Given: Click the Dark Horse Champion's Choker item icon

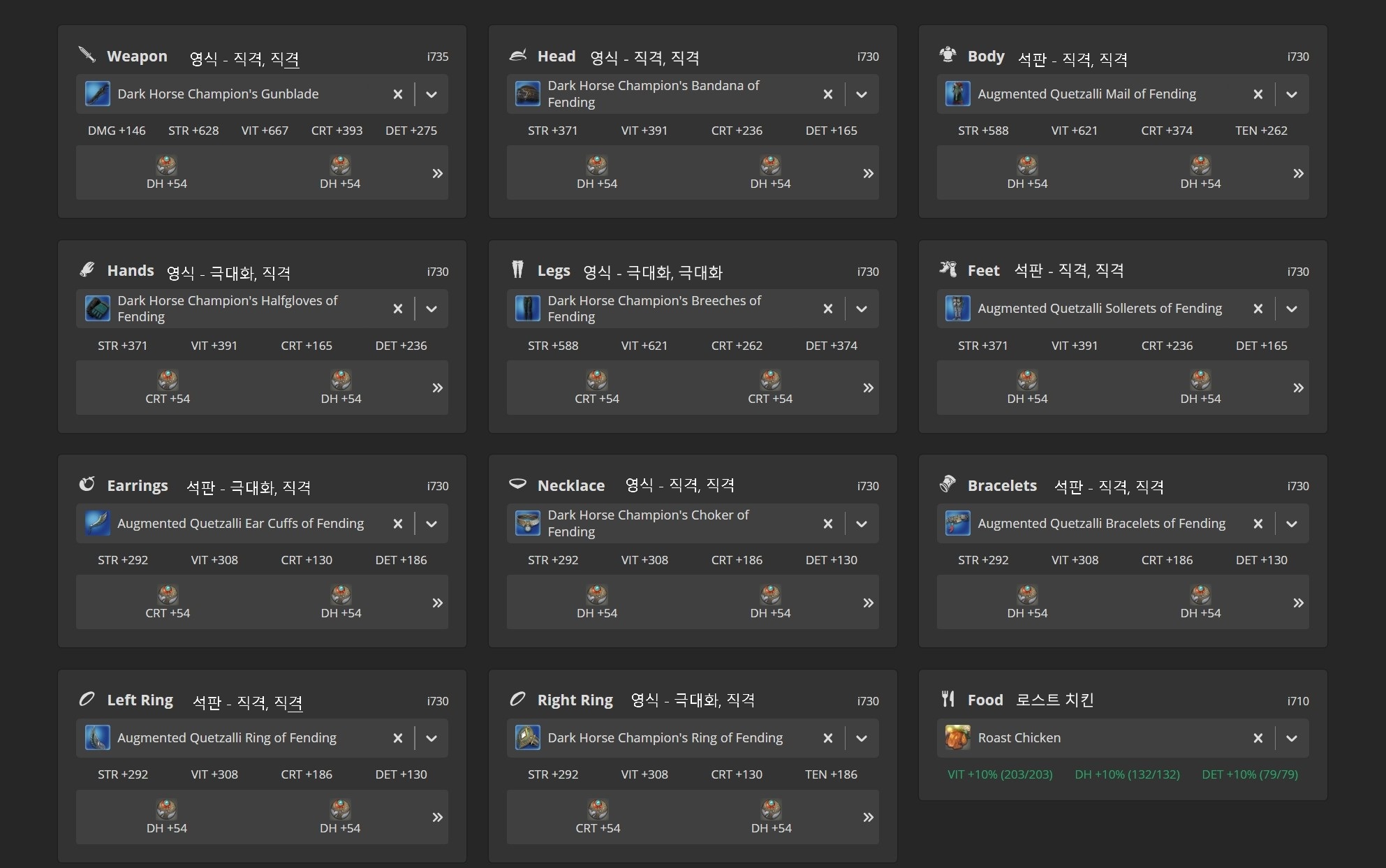Looking at the screenshot, I should tap(527, 523).
